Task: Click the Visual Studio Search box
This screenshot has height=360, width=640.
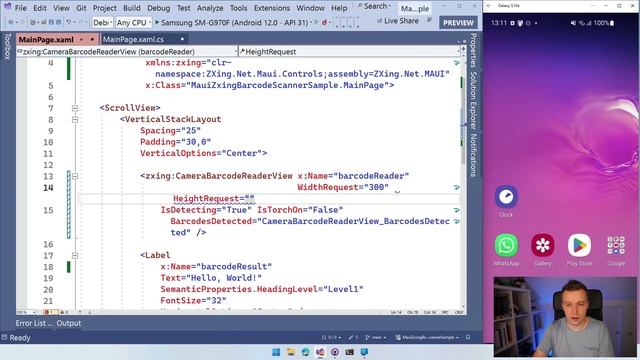Action: [374, 6]
